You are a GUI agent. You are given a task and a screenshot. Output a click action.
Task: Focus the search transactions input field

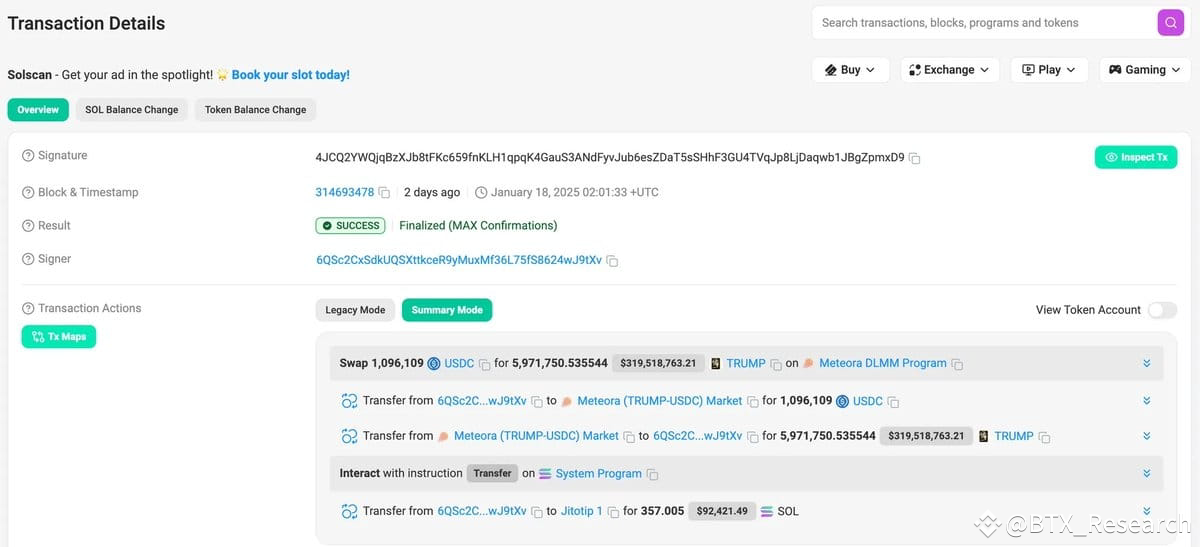pyautogui.click(x=983, y=23)
